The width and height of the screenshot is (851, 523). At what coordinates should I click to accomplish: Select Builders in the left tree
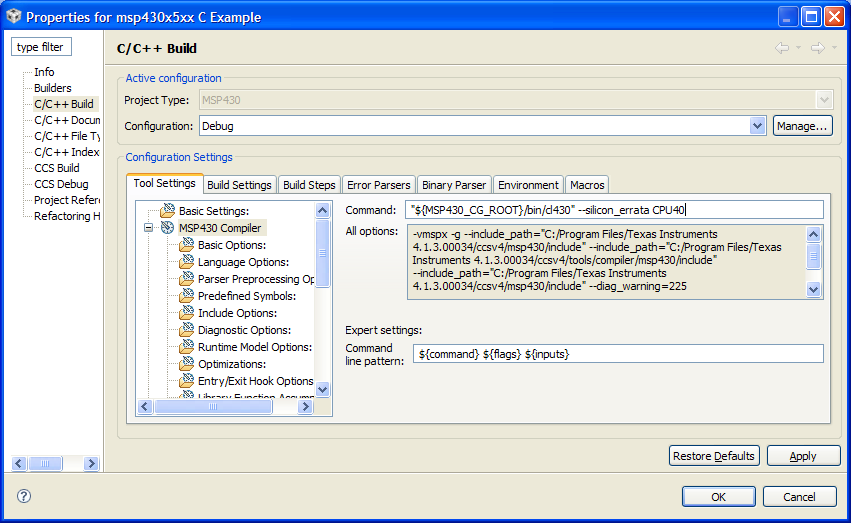53,88
